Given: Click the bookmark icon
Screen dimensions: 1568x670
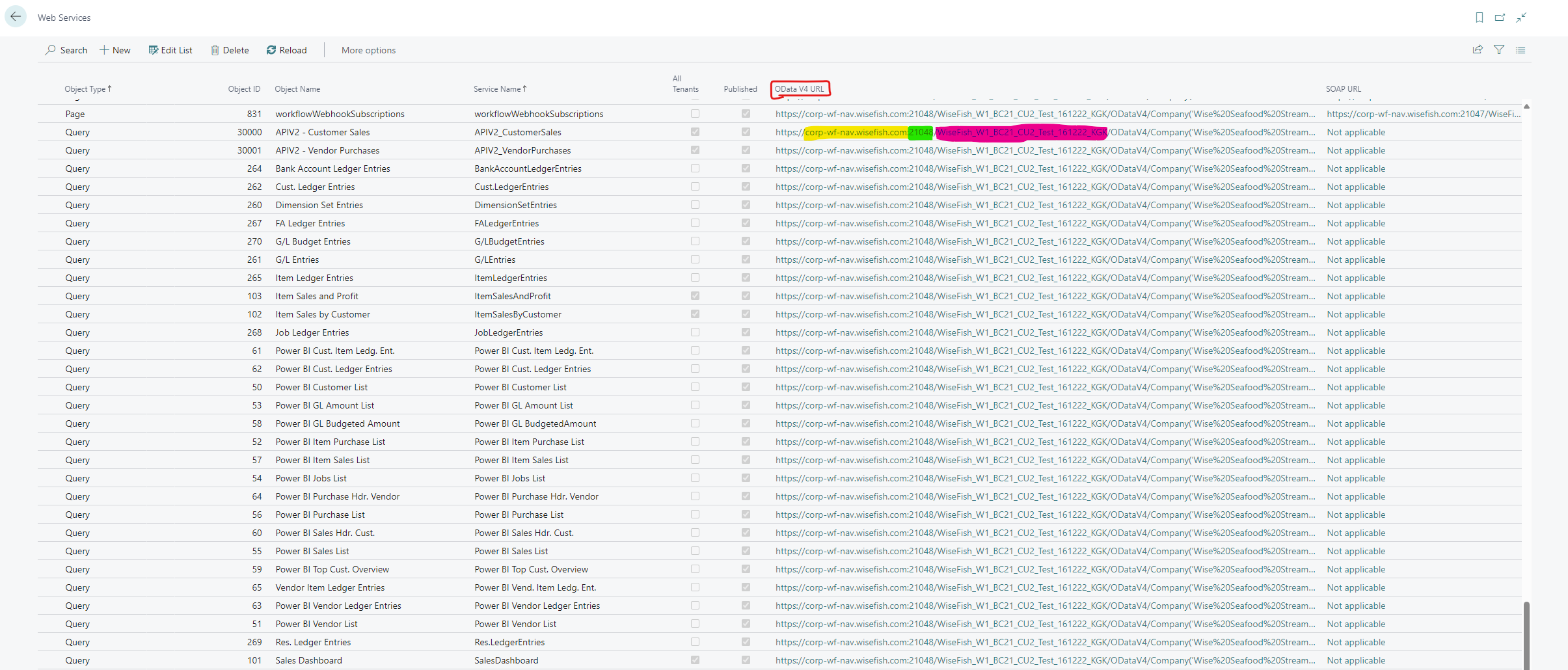Looking at the screenshot, I should pyautogui.click(x=1479, y=18).
